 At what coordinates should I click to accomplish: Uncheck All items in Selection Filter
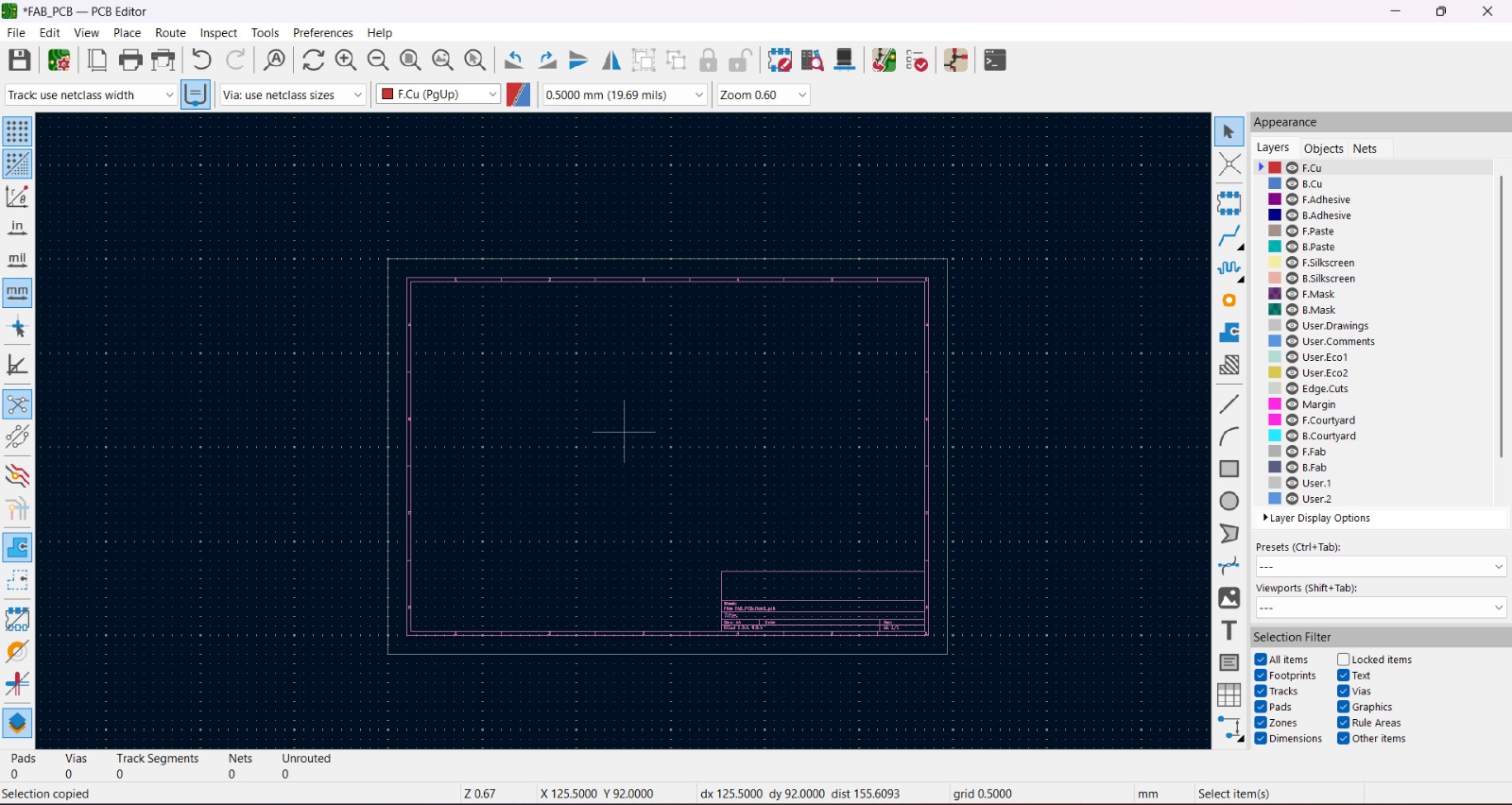tap(1261, 659)
